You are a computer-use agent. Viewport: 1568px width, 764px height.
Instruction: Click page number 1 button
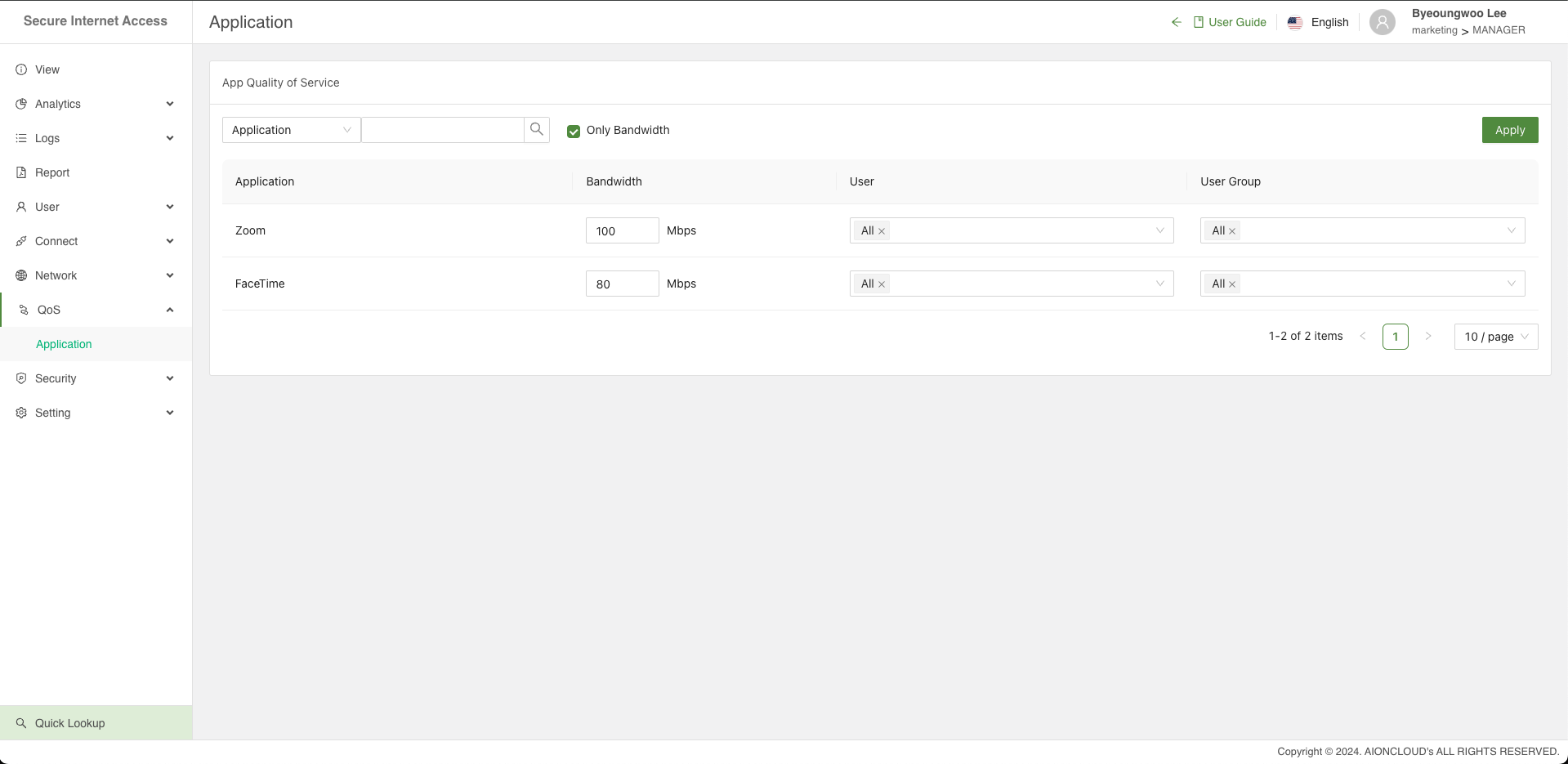[1396, 337]
